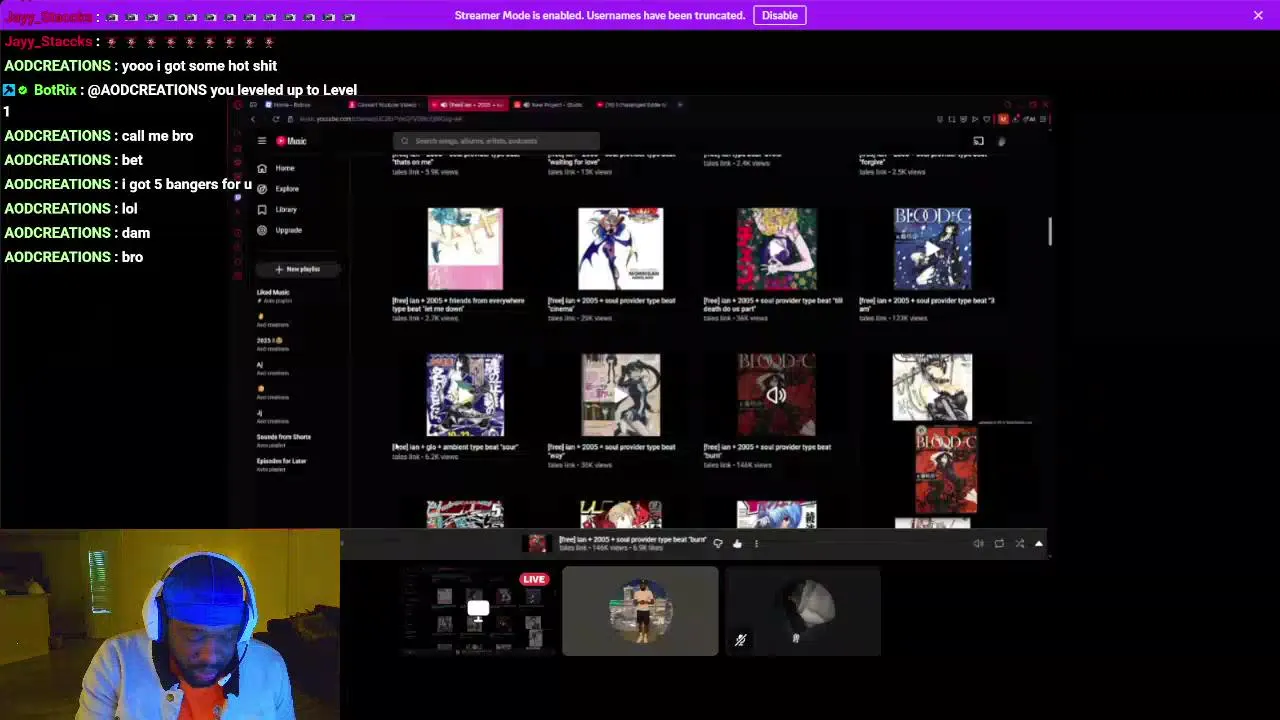Image resolution: width=1280 pixels, height=720 pixels.
Task: Play the "3 am" beat thumbnail
Action: pos(932,249)
